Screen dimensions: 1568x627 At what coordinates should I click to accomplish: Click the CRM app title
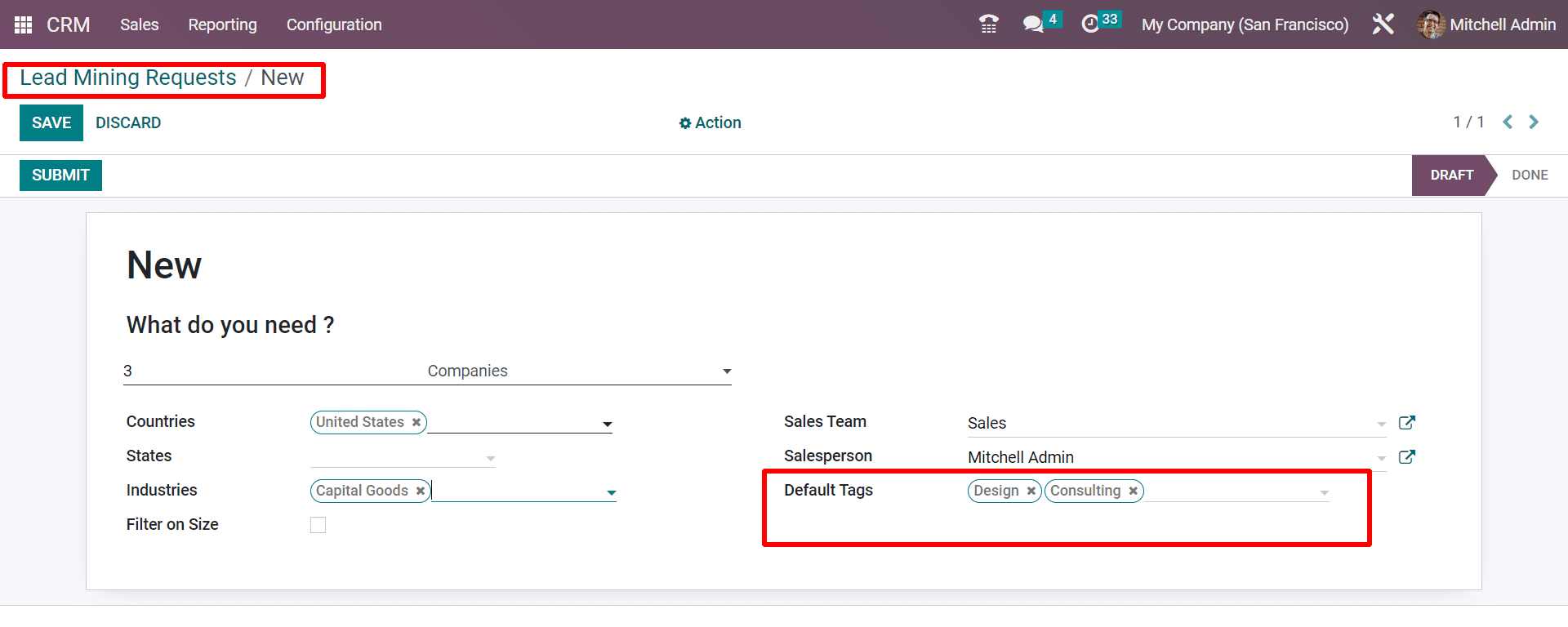(69, 24)
